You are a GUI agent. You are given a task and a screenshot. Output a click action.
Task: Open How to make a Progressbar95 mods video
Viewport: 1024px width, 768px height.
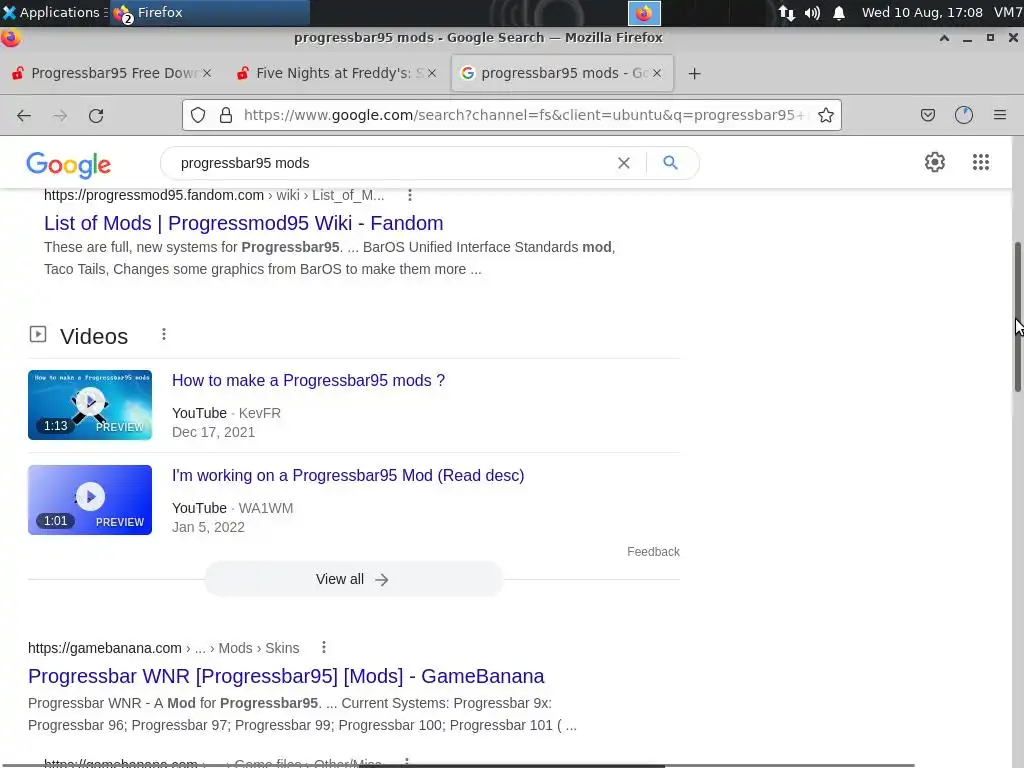(308, 381)
